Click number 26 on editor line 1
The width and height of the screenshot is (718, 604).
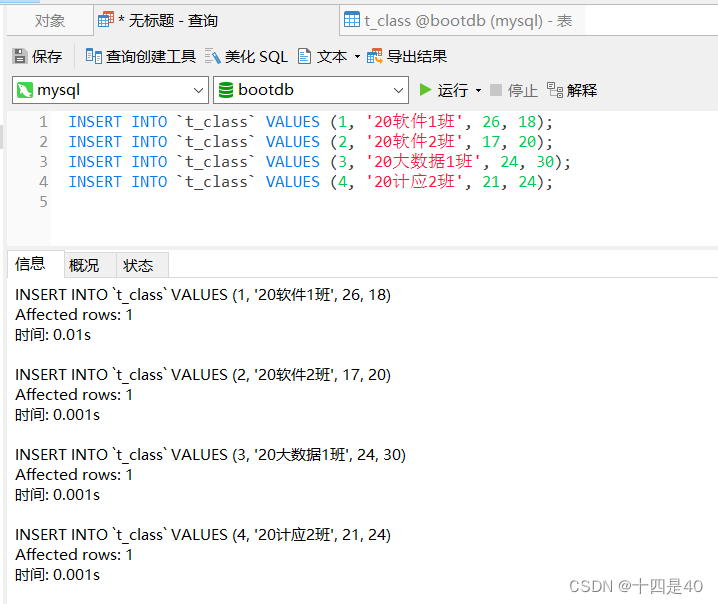coord(491,122)
